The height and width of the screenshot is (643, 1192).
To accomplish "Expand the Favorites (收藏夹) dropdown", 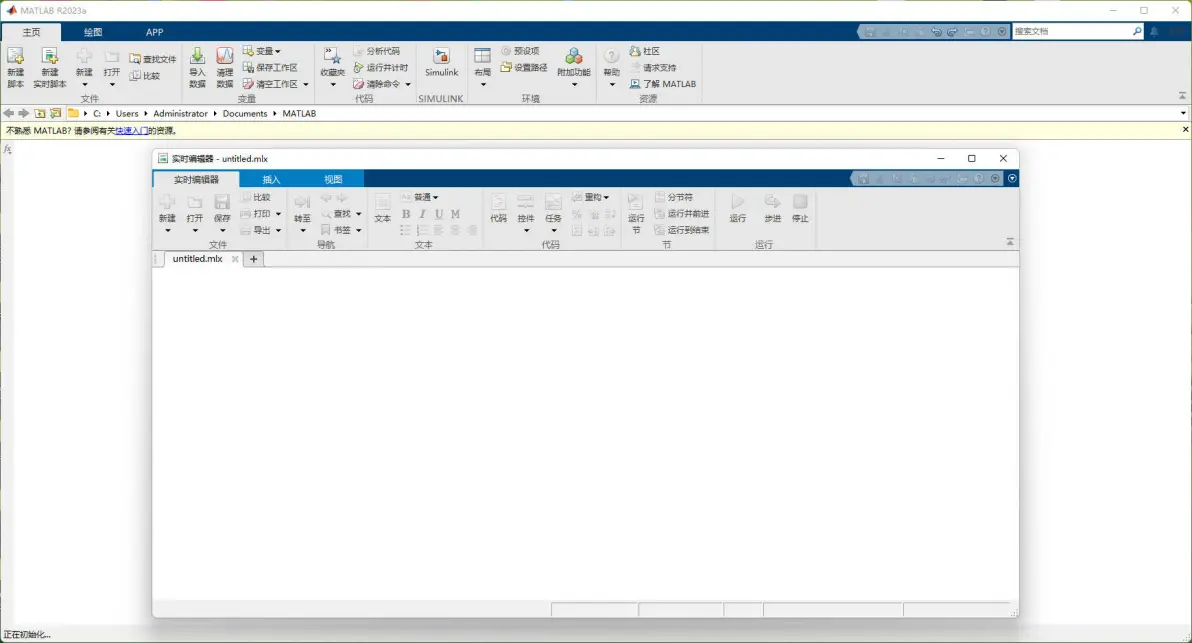I will point(332,84).
